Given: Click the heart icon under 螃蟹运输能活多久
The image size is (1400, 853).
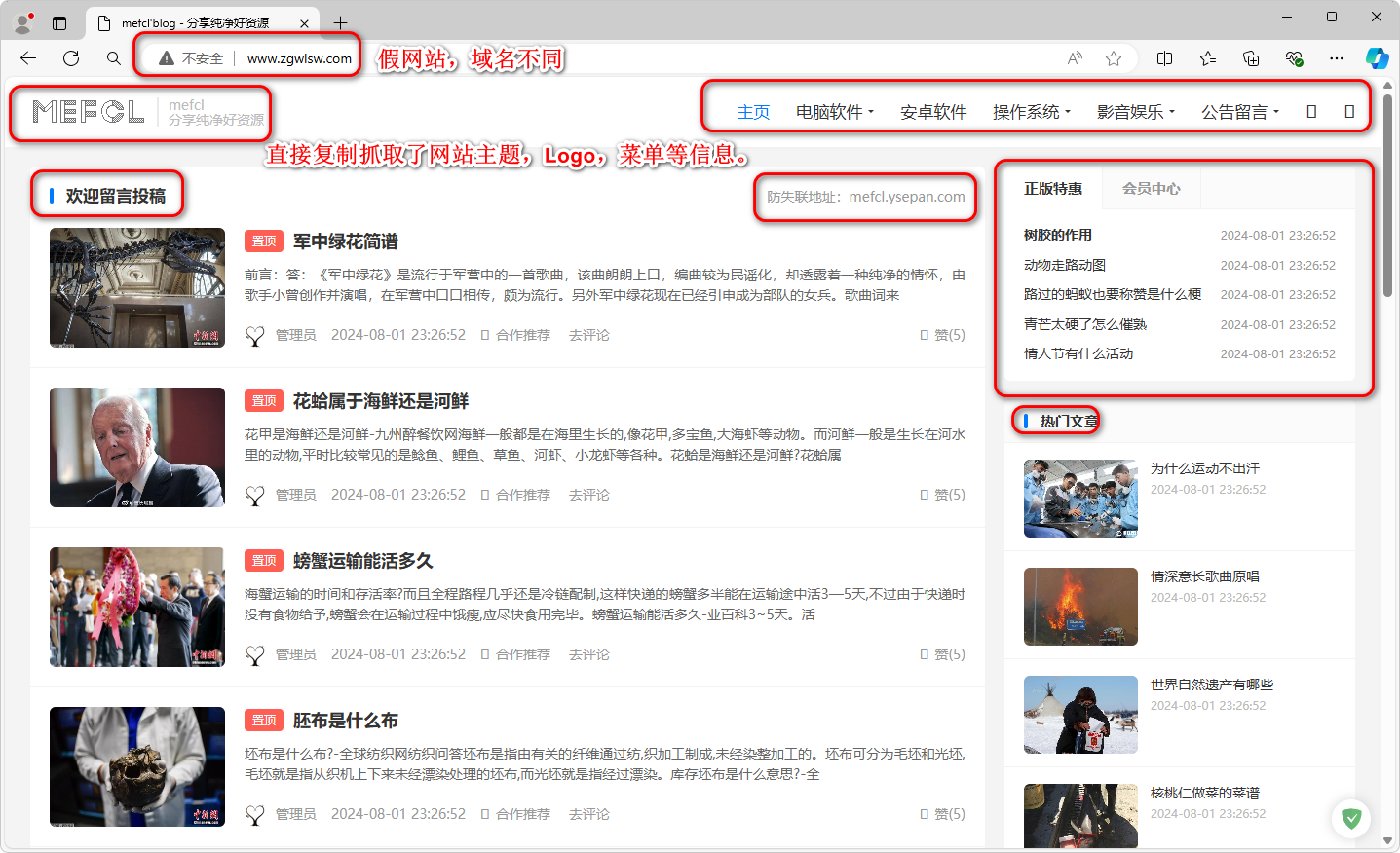Looking at the screenshot, I should click(255, 655).
